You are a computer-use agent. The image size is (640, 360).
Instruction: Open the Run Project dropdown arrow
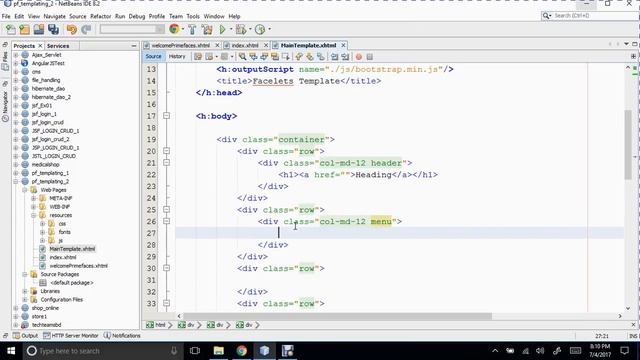click(x=231, y=29)
